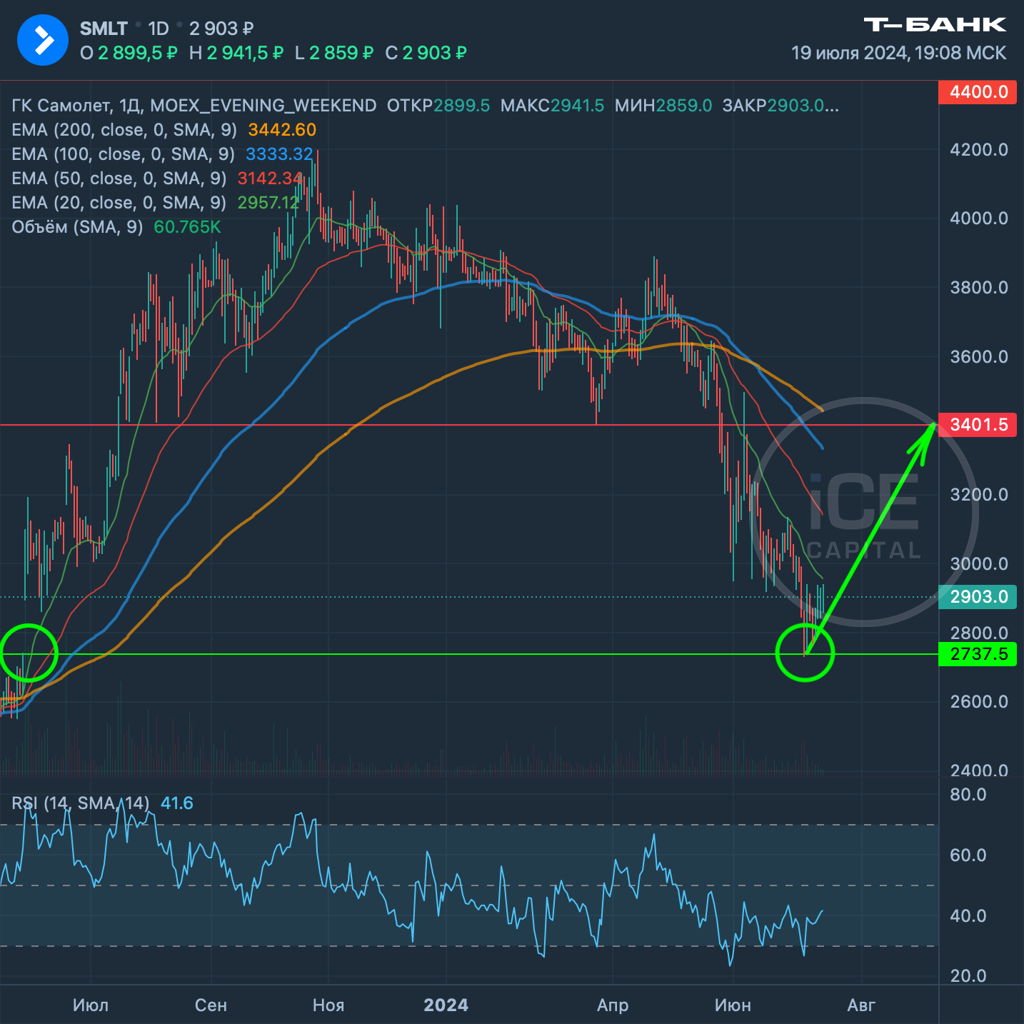Click the 4000.0 price axis tick
1024x1024 pixels.
click(x=979, y=218)
